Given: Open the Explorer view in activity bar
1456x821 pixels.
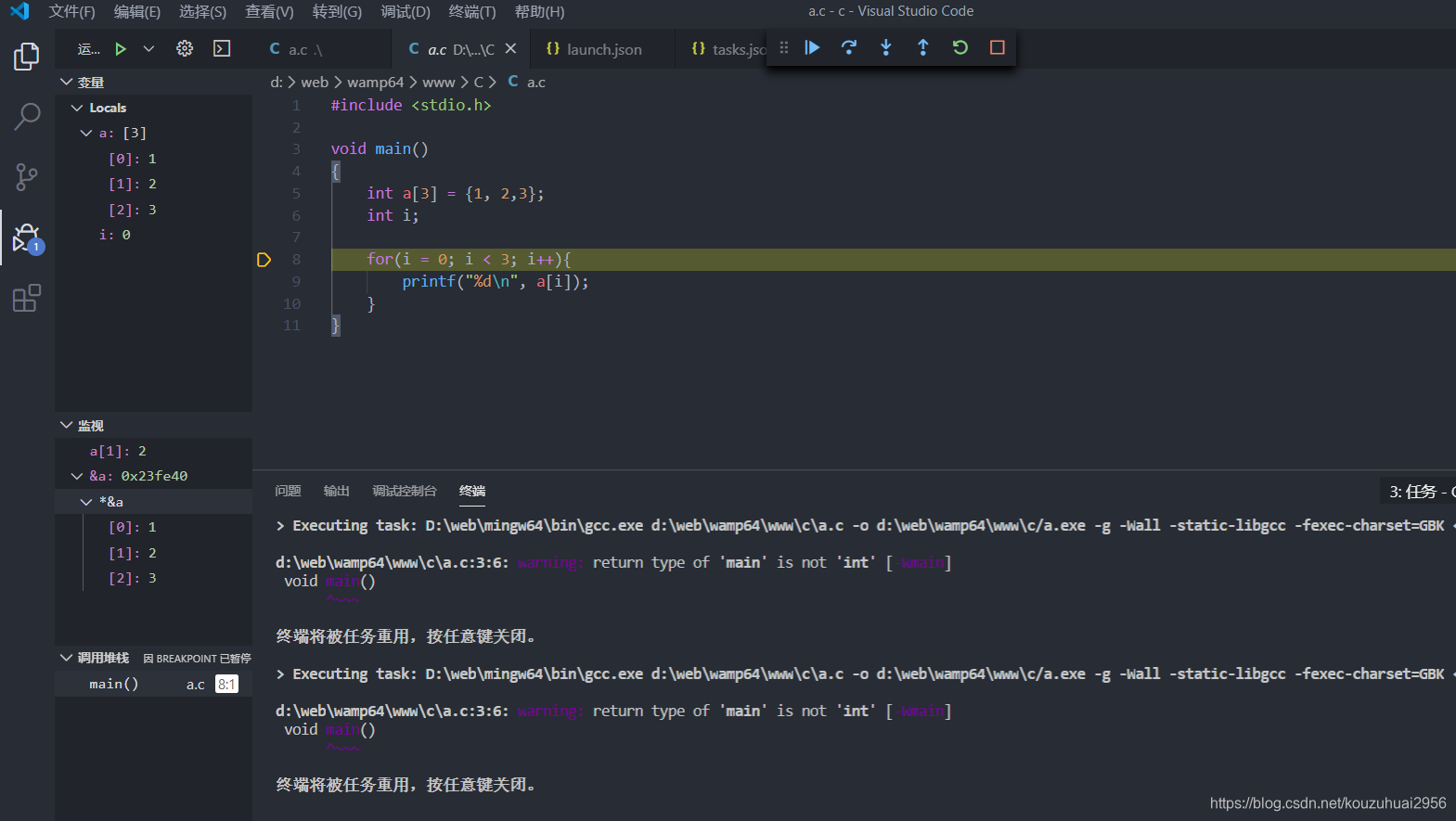Looking at the screenshot, I should pyautogui.click(x=27, y=57).
